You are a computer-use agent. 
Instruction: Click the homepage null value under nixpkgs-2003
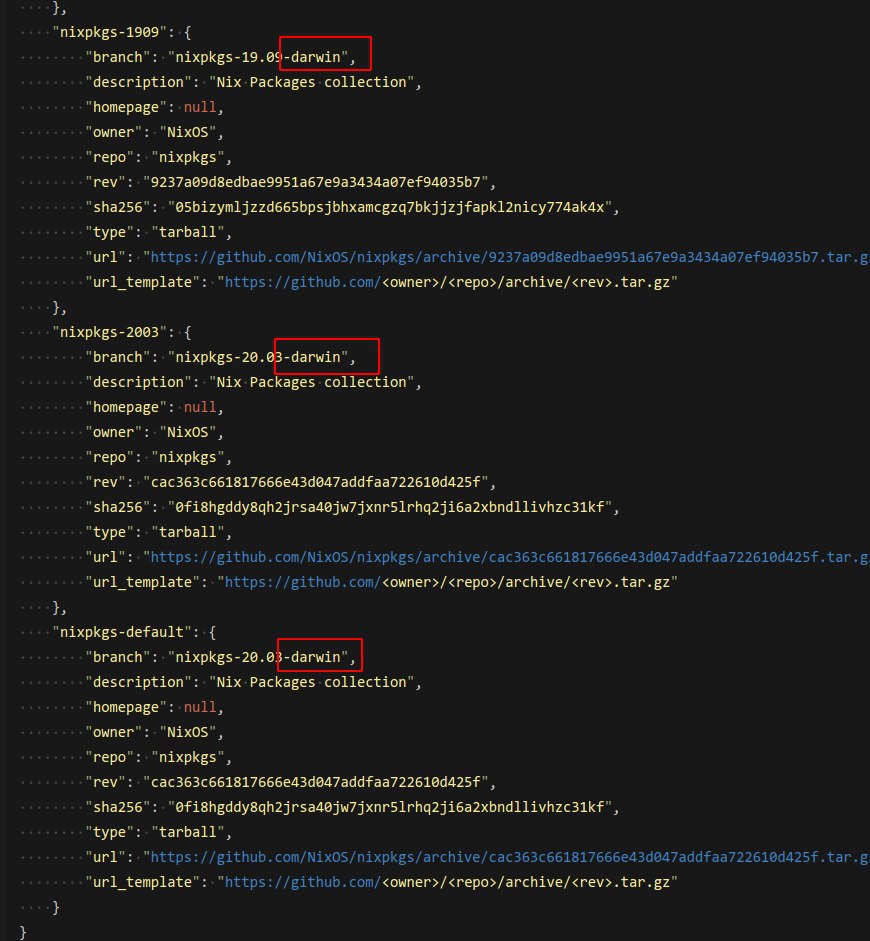point(200,407)
